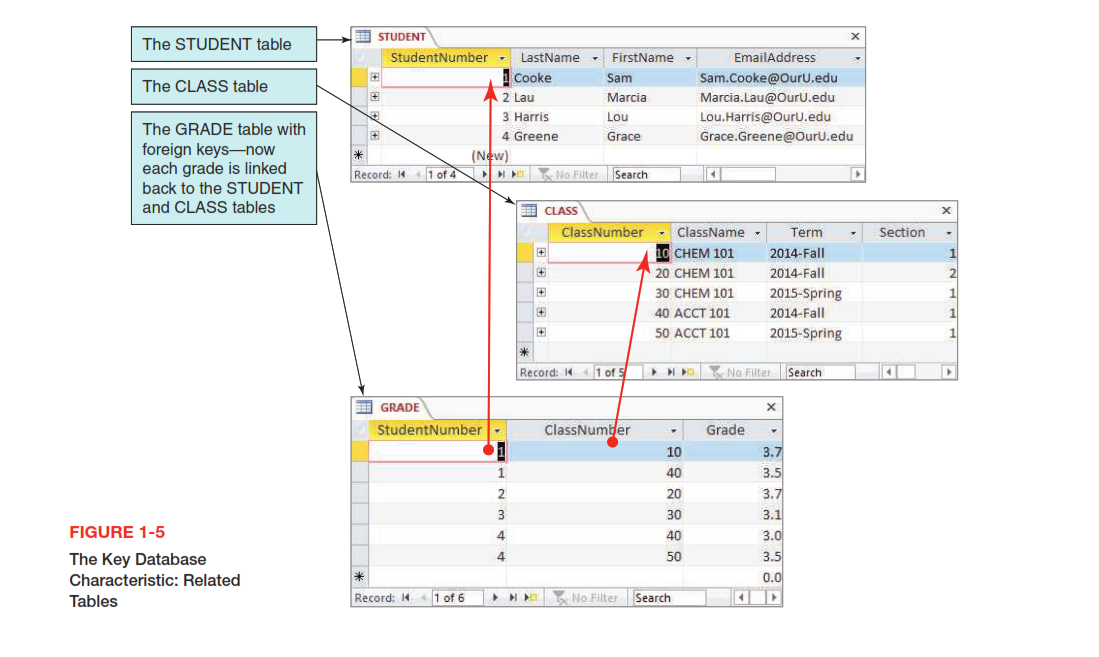
Task: Select the new-record asterisk row in STUDENT
Action: (x=359, y=155)
